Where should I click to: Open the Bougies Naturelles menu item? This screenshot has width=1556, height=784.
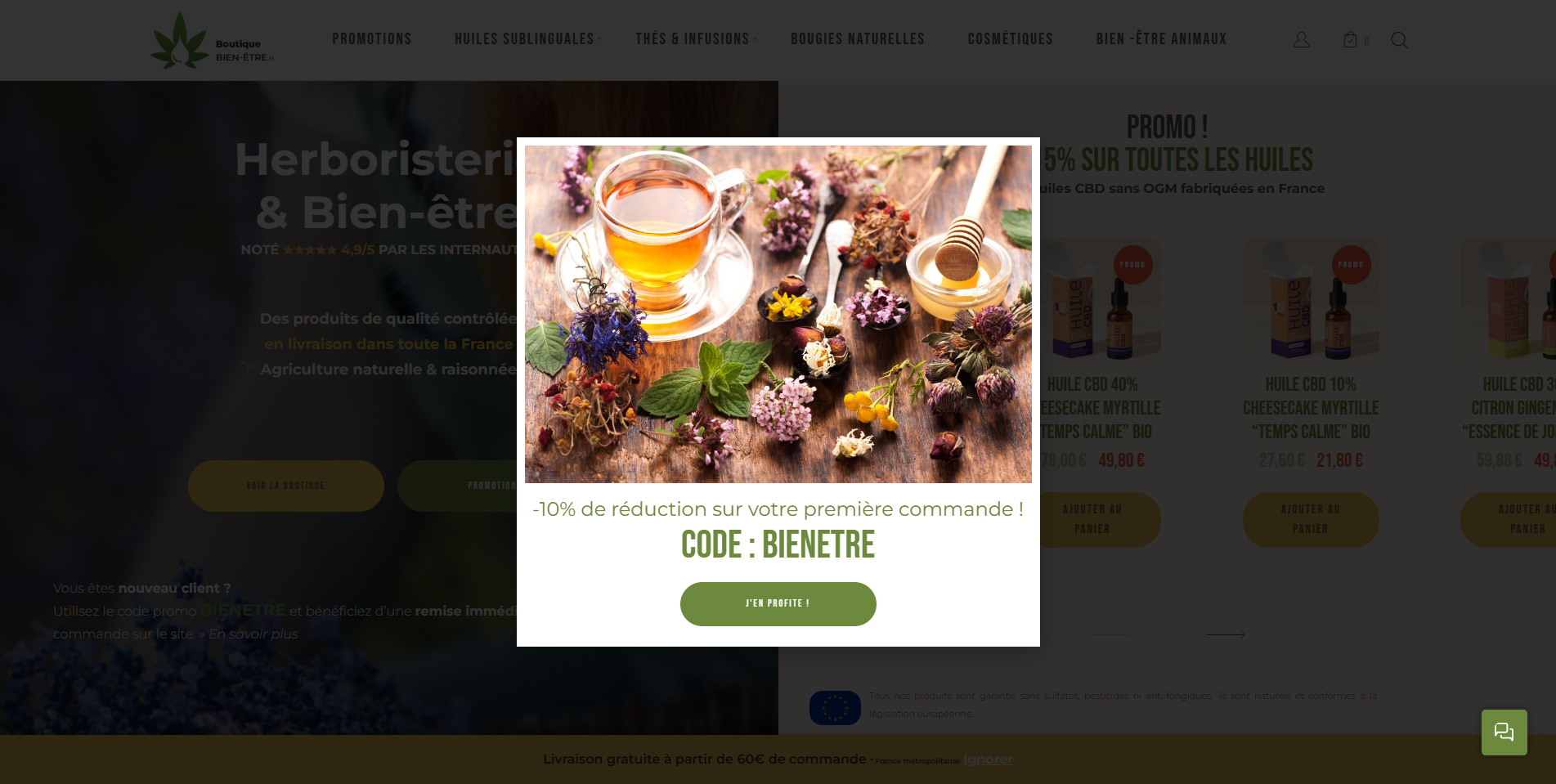pos(858,39)
